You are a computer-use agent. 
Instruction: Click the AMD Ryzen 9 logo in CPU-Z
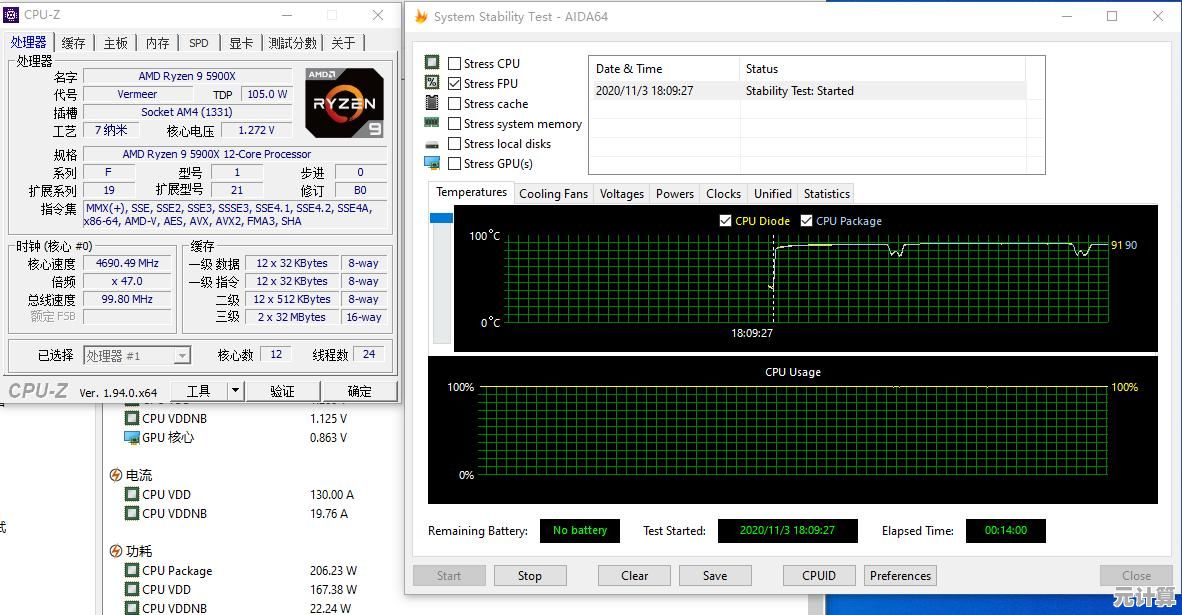pos(343,102)
